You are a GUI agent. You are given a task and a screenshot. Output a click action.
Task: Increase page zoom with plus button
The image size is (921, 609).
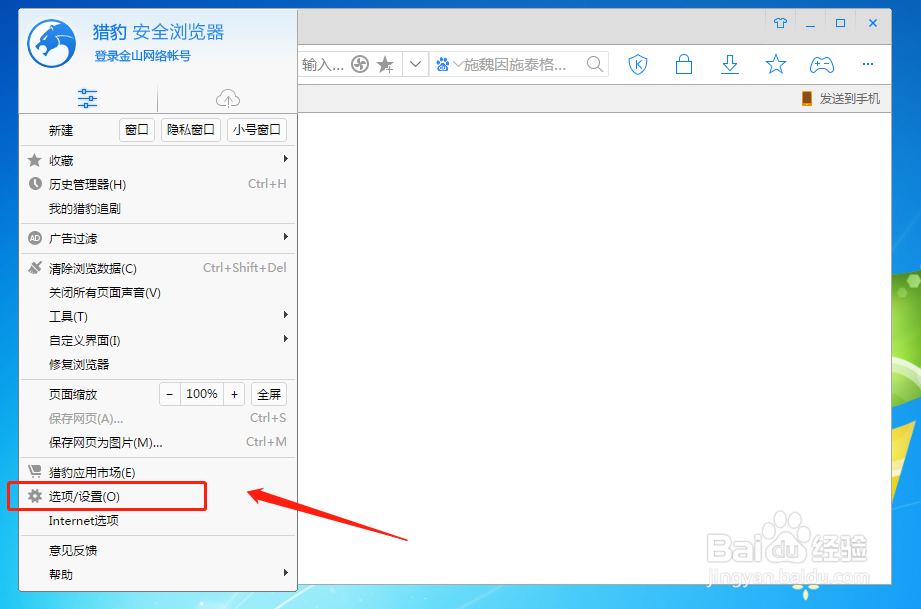point(234,394)
